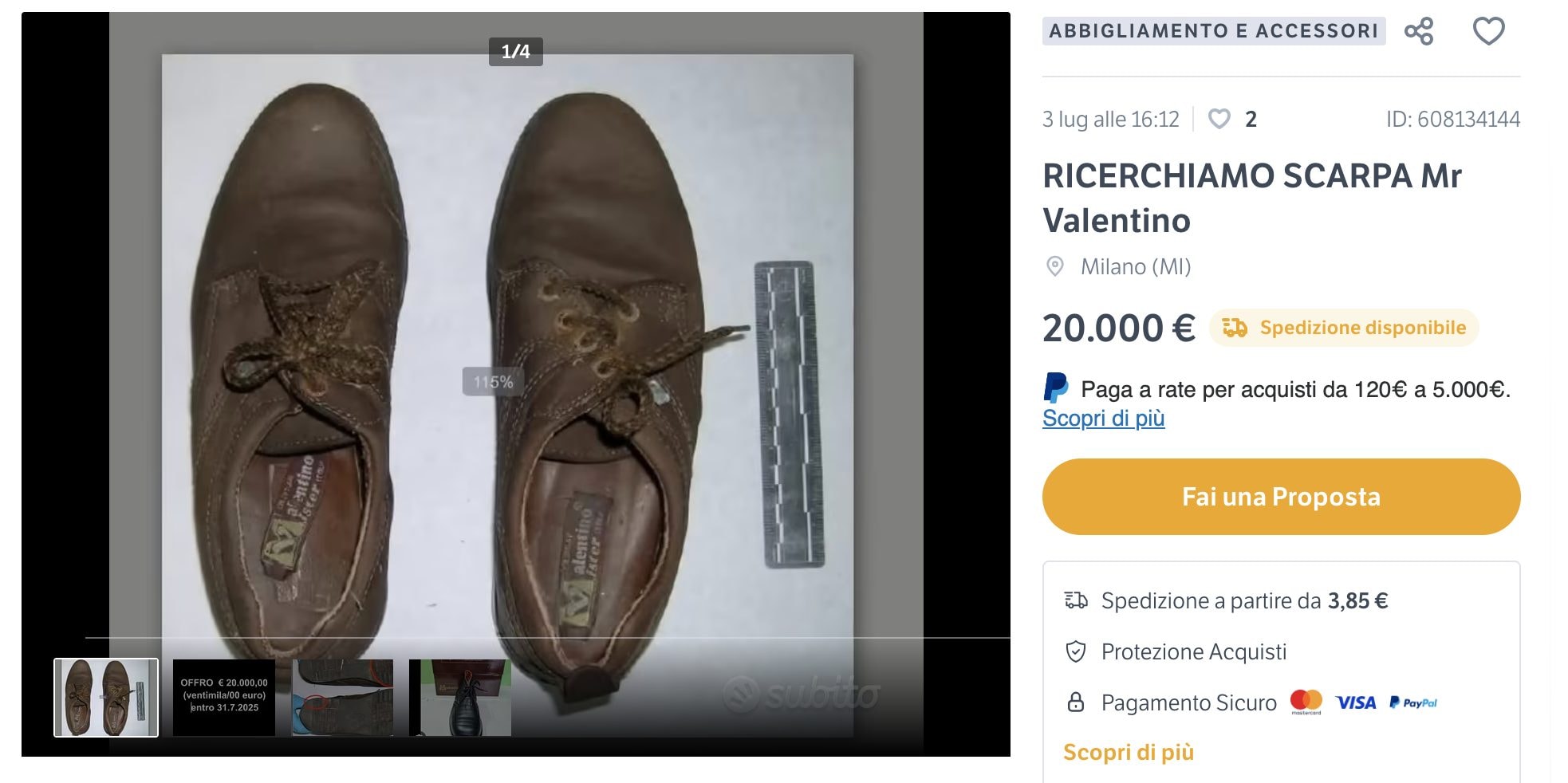The height and width of the screenshot is (783, 1568).
Task: Open the orange Scopri di più link at bottom
Action: tap(1129, 751)
